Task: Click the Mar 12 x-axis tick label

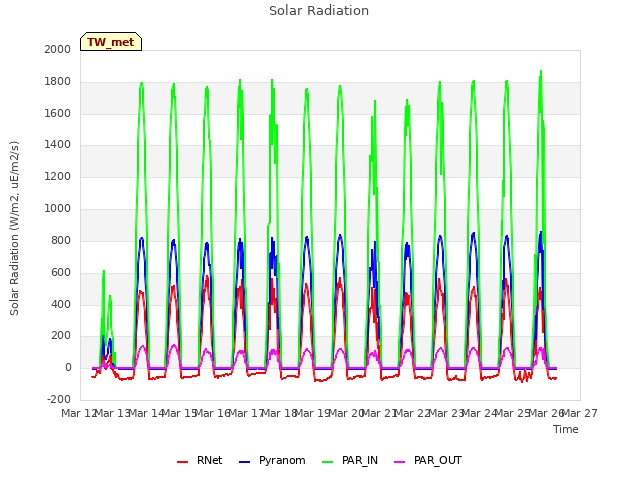Action: (78, 413)
